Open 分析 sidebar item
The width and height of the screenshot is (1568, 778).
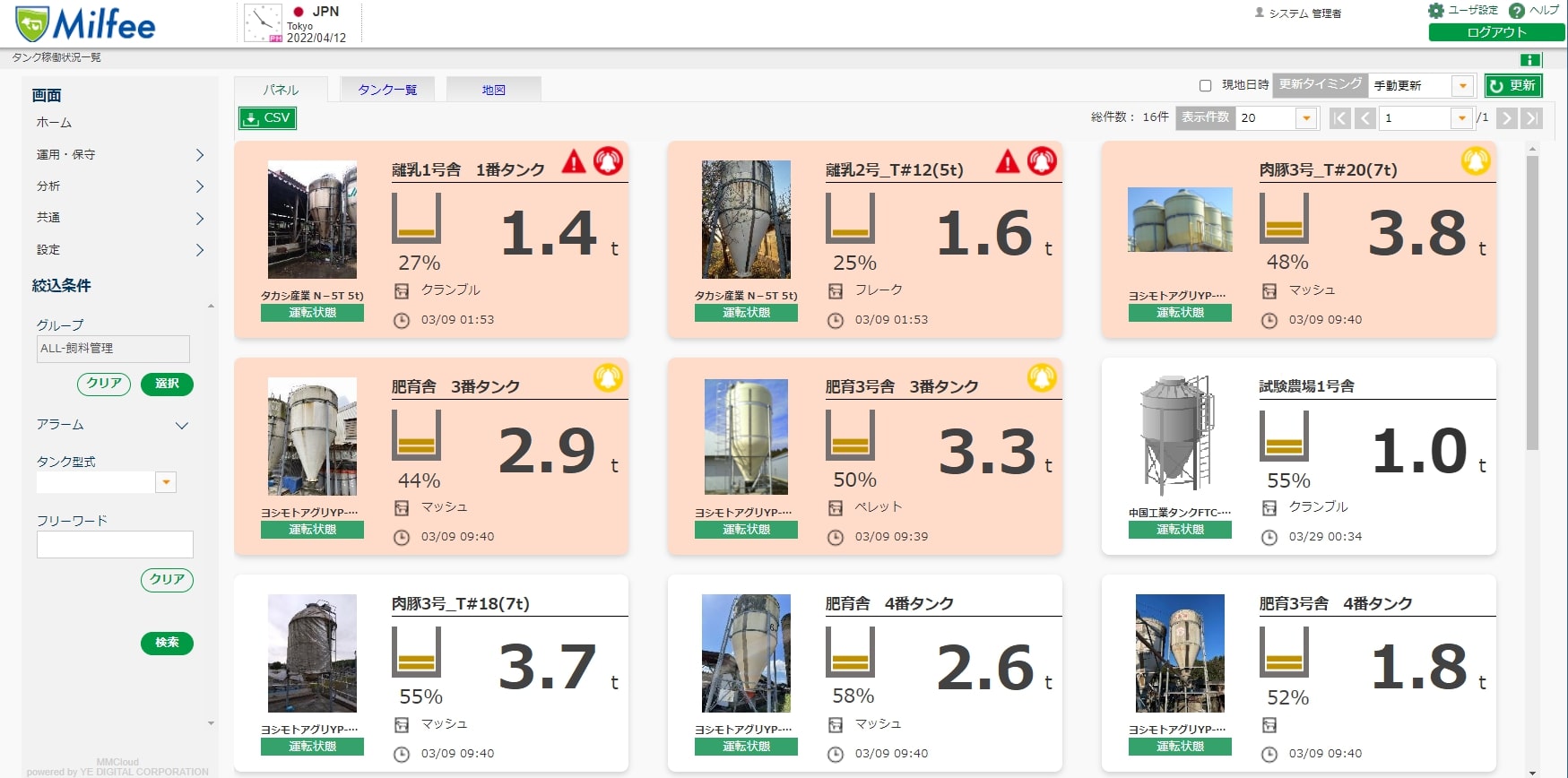[x=48, y=186]
